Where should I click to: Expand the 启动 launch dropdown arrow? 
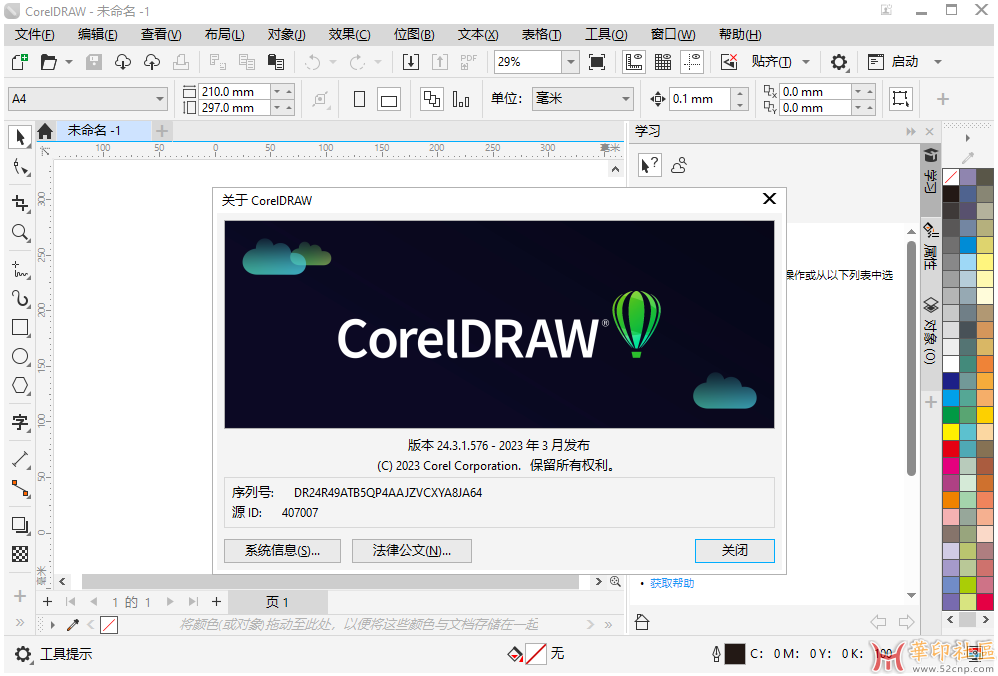938,62
